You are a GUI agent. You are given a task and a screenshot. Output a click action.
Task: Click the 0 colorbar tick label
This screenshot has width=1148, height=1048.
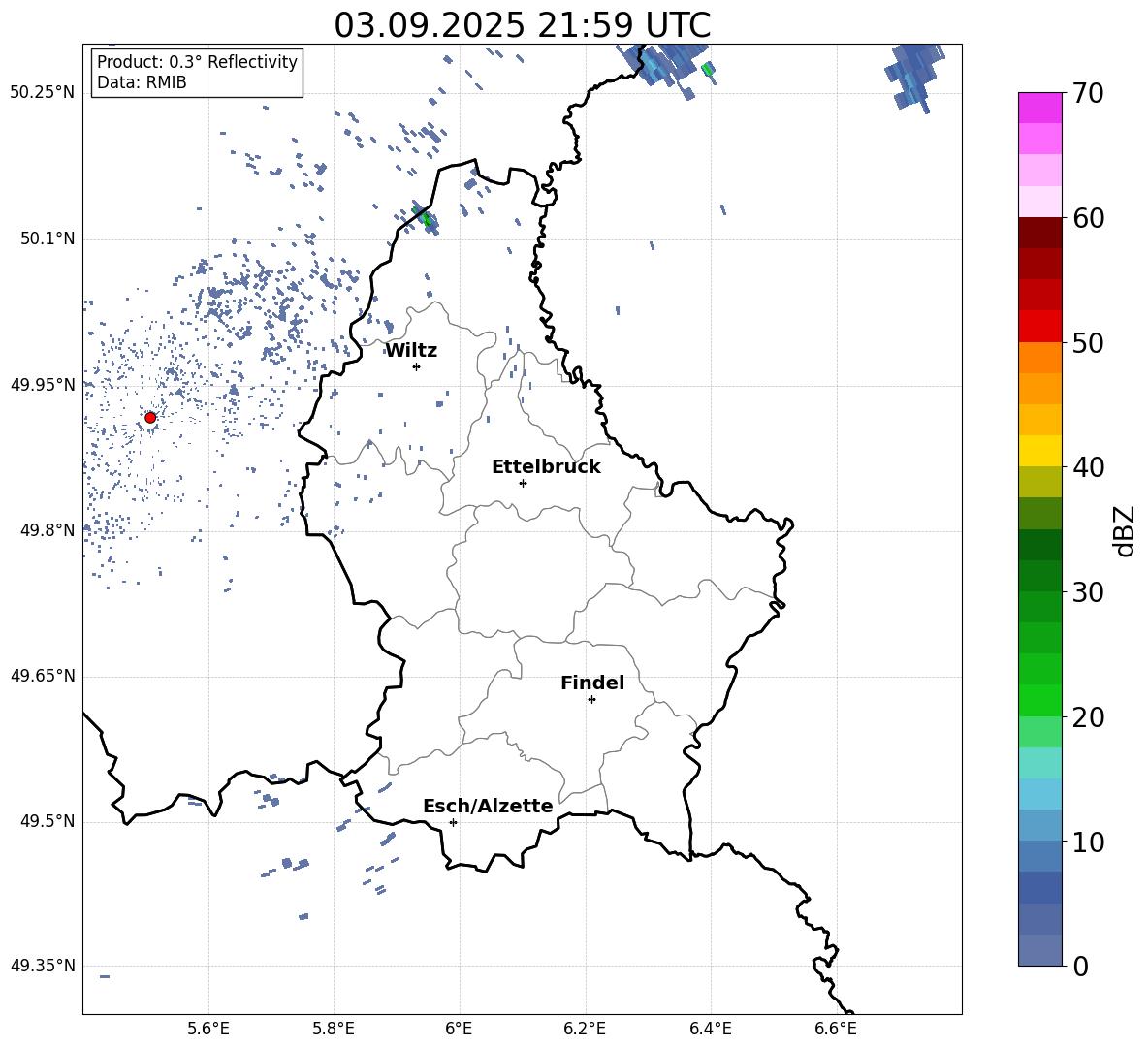pos(1080,966)
